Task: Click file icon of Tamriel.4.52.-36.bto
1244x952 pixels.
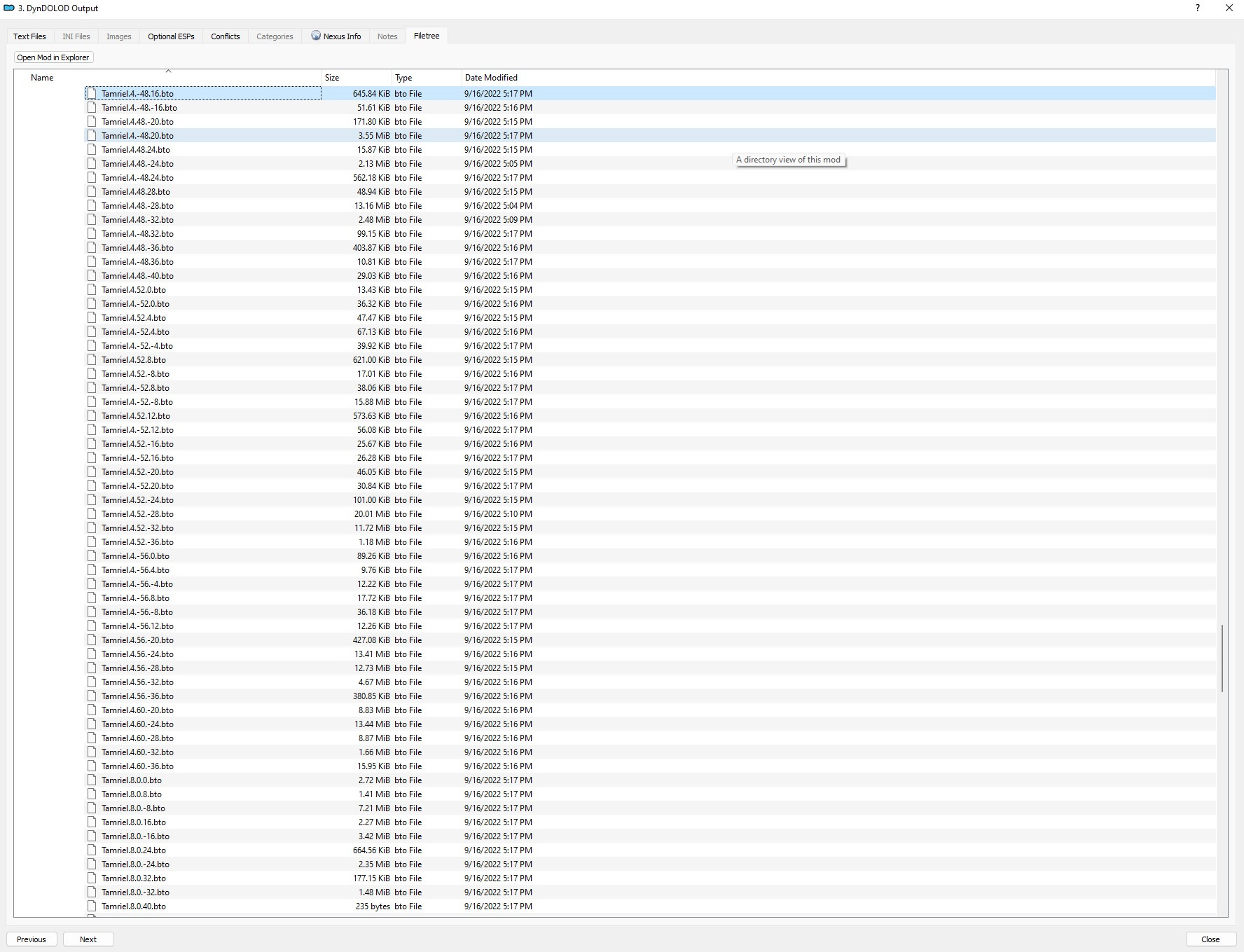Action: (x=92, y=541)
